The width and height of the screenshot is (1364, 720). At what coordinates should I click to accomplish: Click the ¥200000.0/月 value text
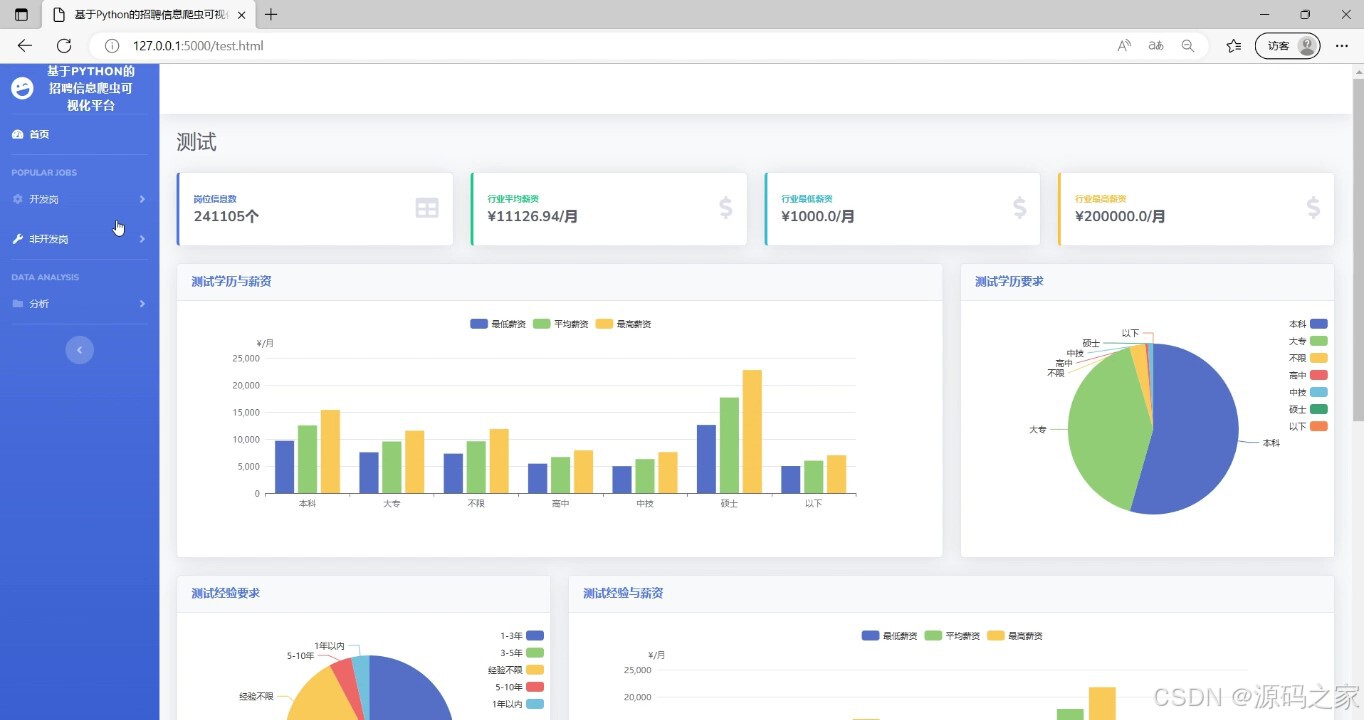[1120, 216]
